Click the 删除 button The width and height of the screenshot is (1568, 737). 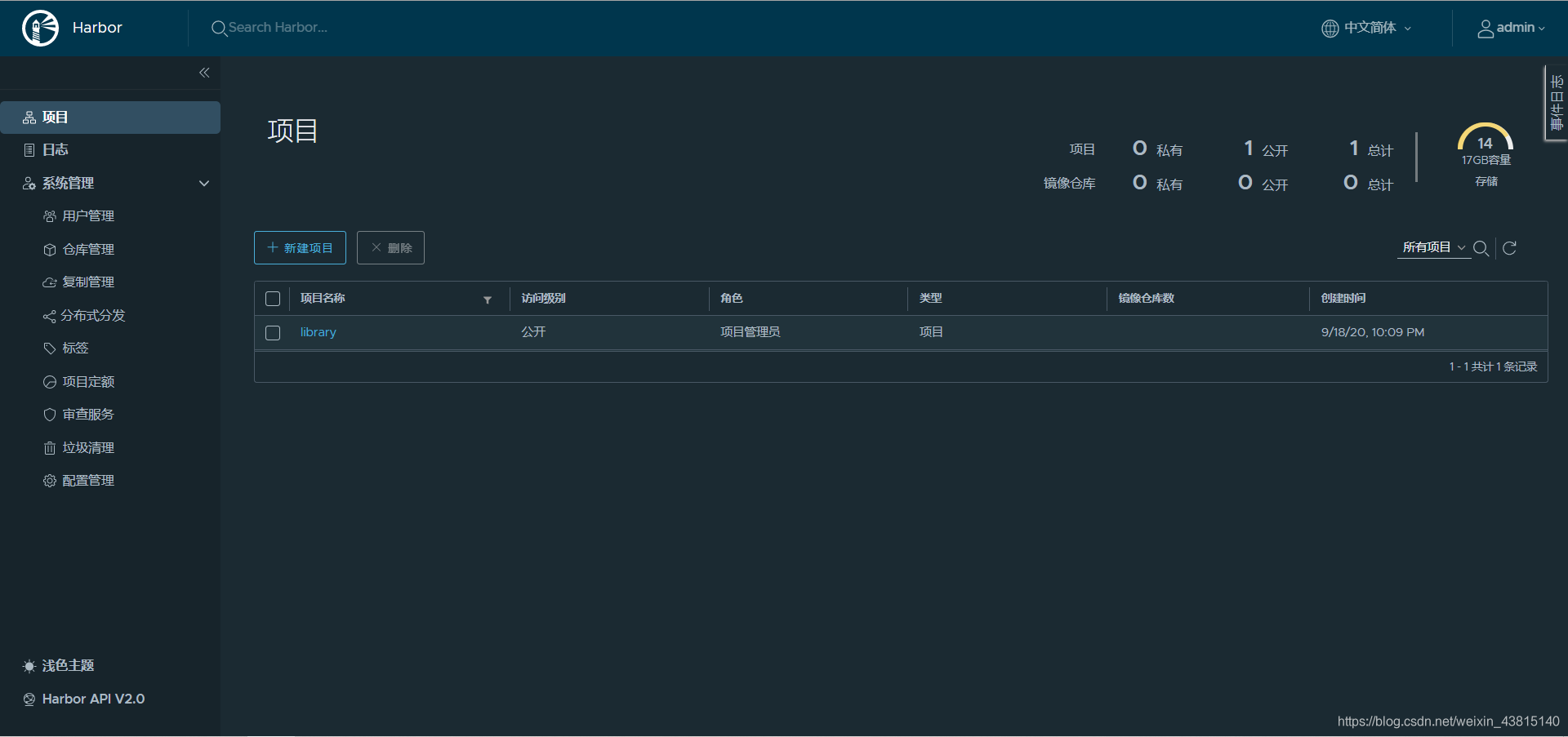[390, 248]
